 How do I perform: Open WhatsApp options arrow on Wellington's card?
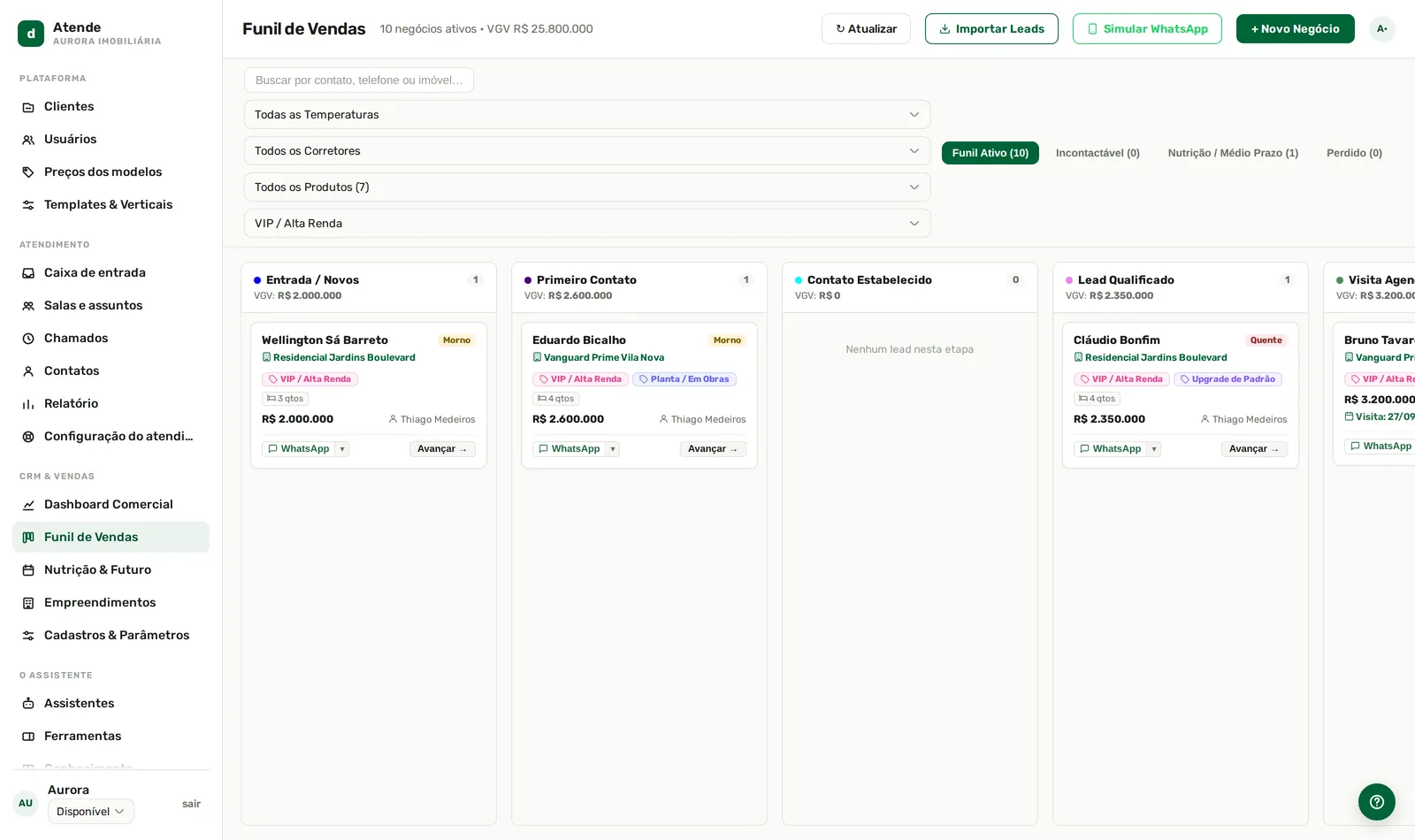(342, 449)
